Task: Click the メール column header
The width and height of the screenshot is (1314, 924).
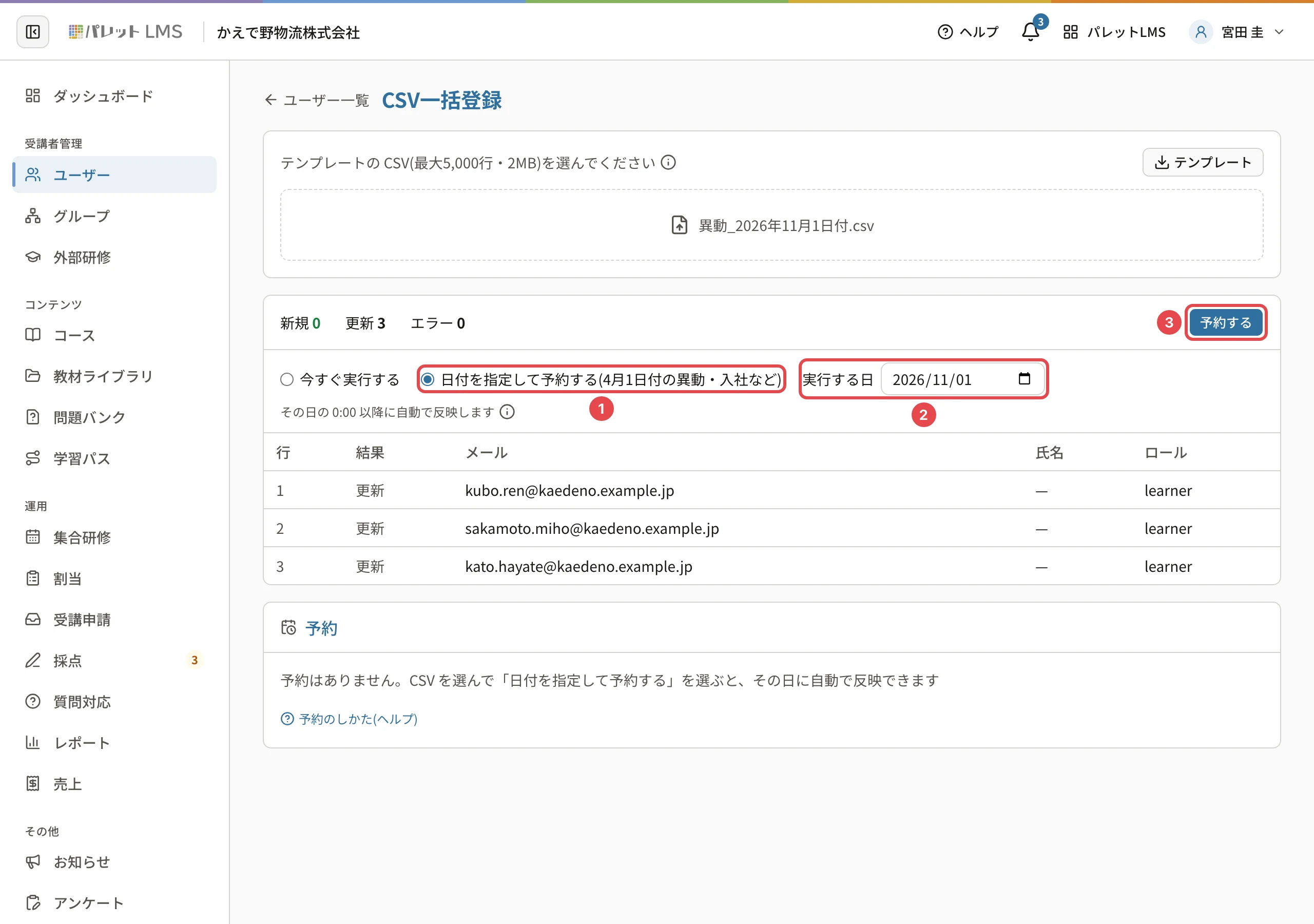Action: point(487,453)
